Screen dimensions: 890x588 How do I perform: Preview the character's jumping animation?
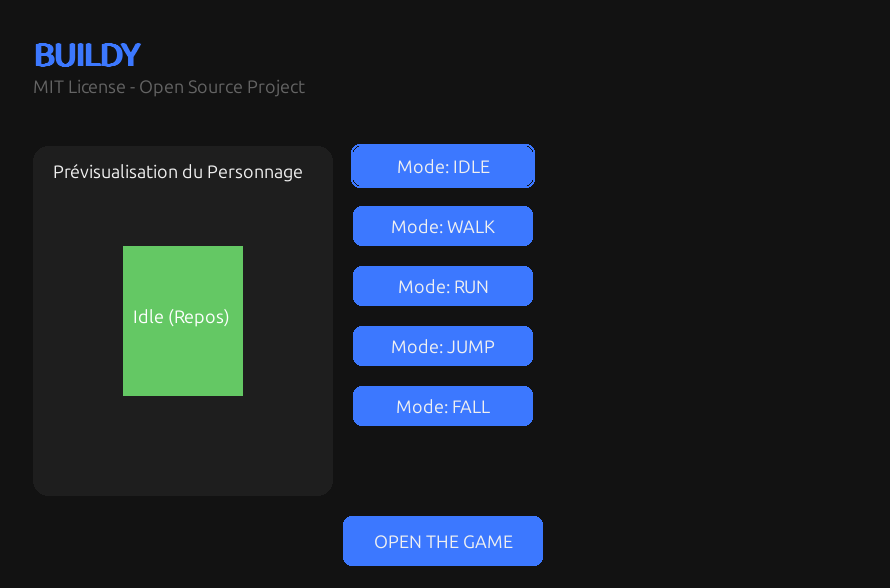pos(443,346)
